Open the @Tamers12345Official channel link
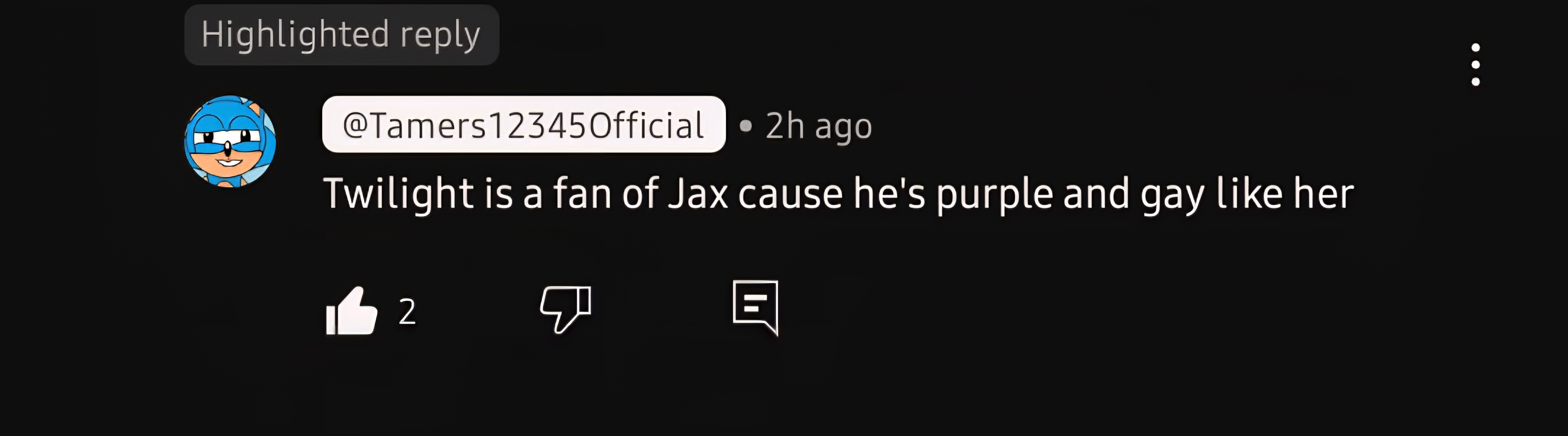Image resolution: width=1568 pixels, height=436 pixels. tap(523, 124)
